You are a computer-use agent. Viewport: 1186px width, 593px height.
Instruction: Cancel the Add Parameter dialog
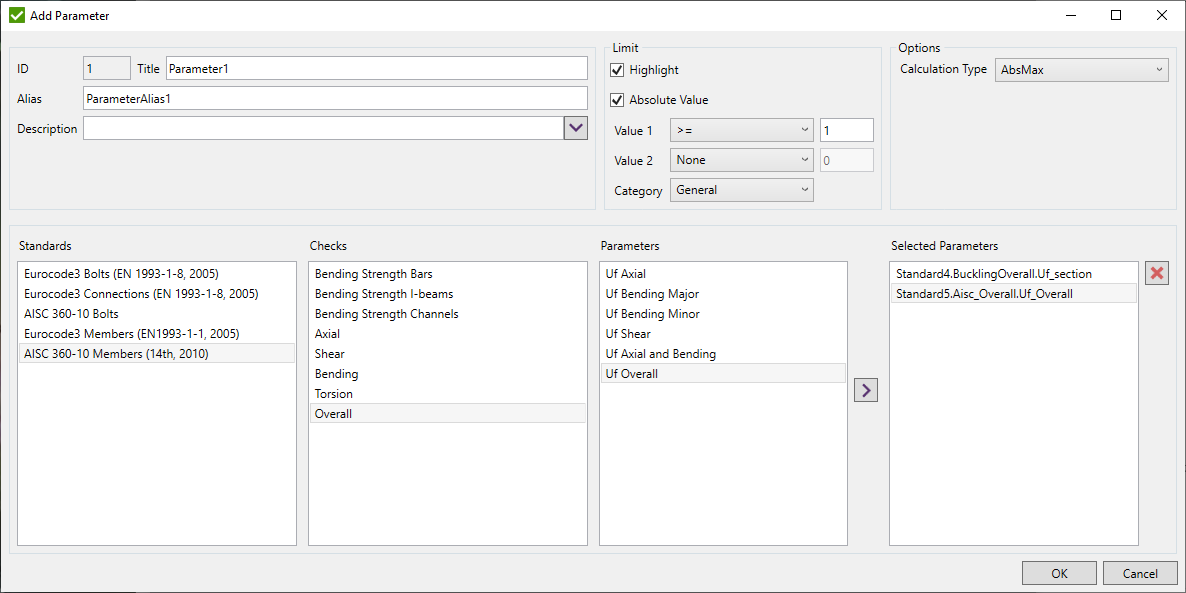(x=1140, y=572)
